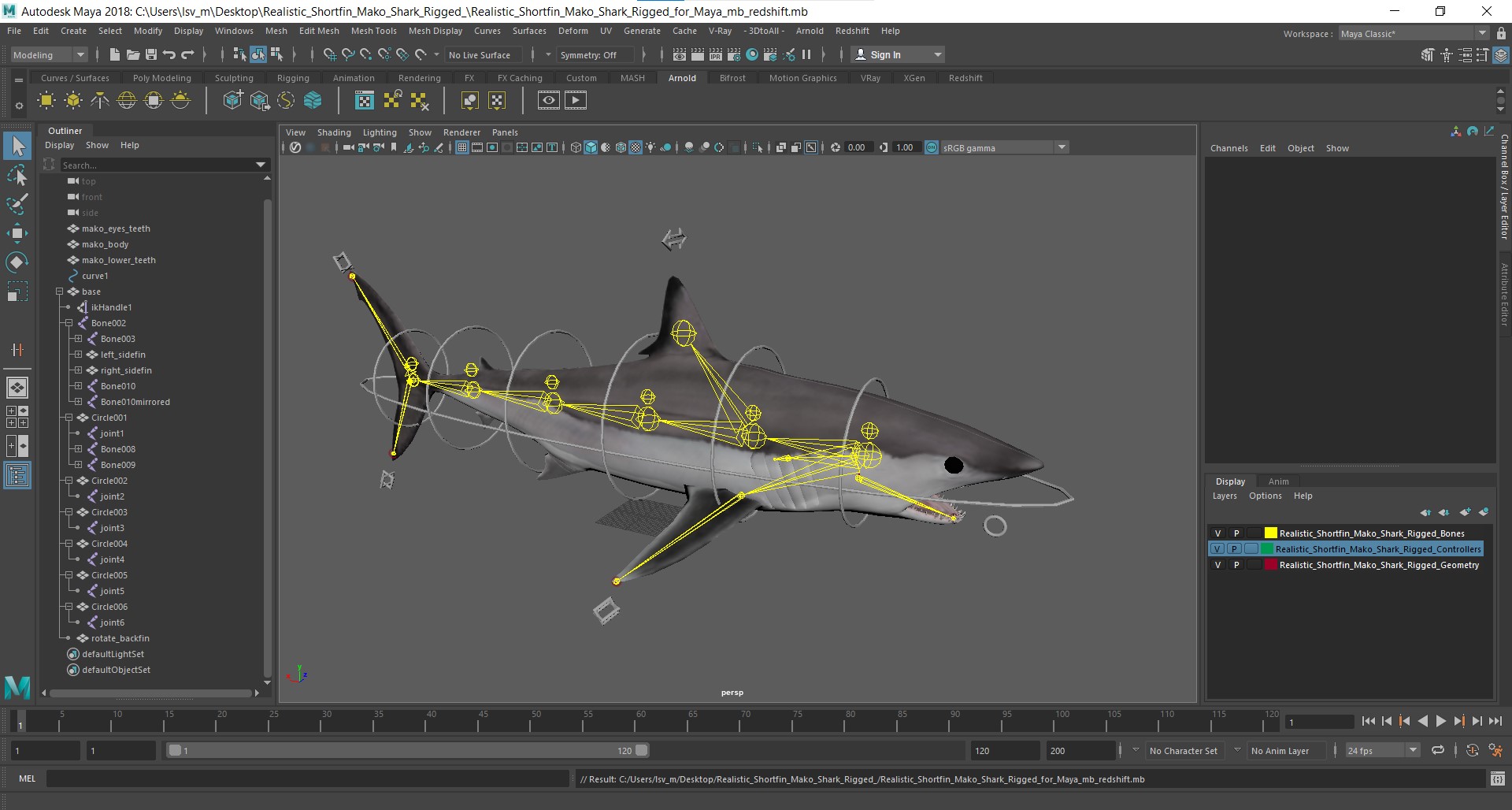Select mako_body in Outliner
Image resolution: width=1512 pixels, height=810 pixels.
point(105,244)
